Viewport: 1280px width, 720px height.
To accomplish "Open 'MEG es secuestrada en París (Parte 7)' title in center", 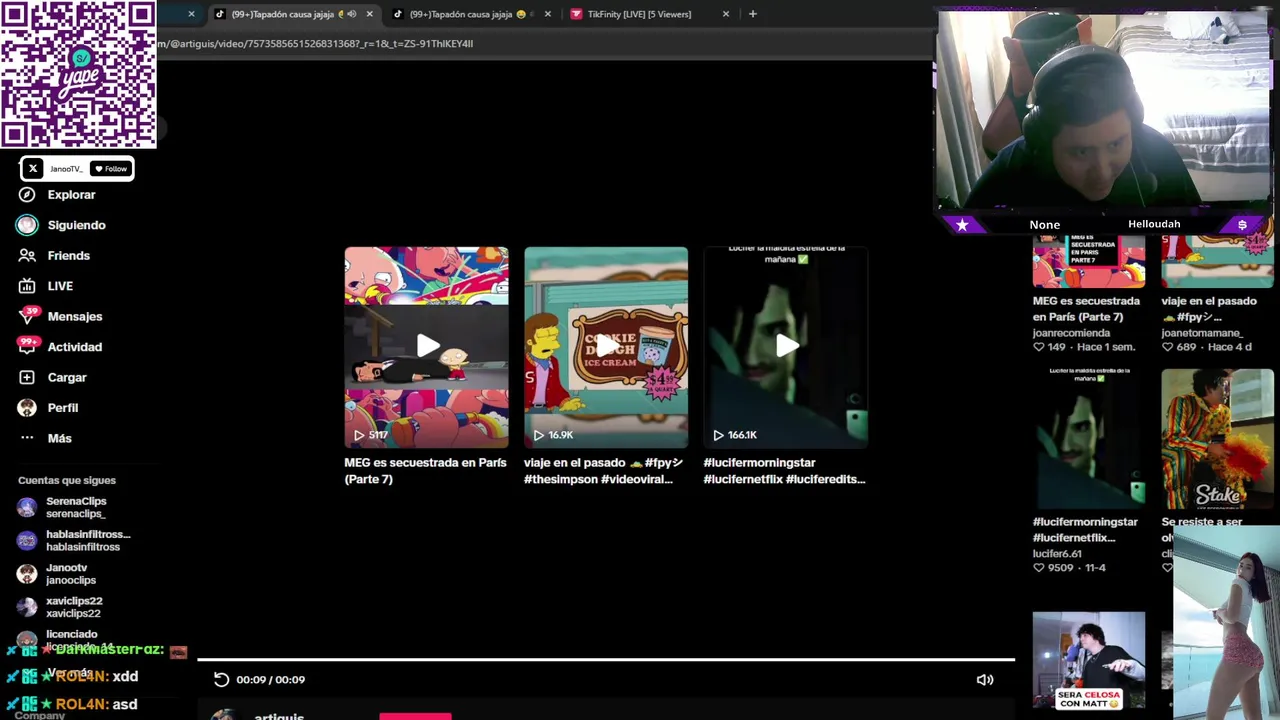I will pyautogui.click(x=425, y=471).
